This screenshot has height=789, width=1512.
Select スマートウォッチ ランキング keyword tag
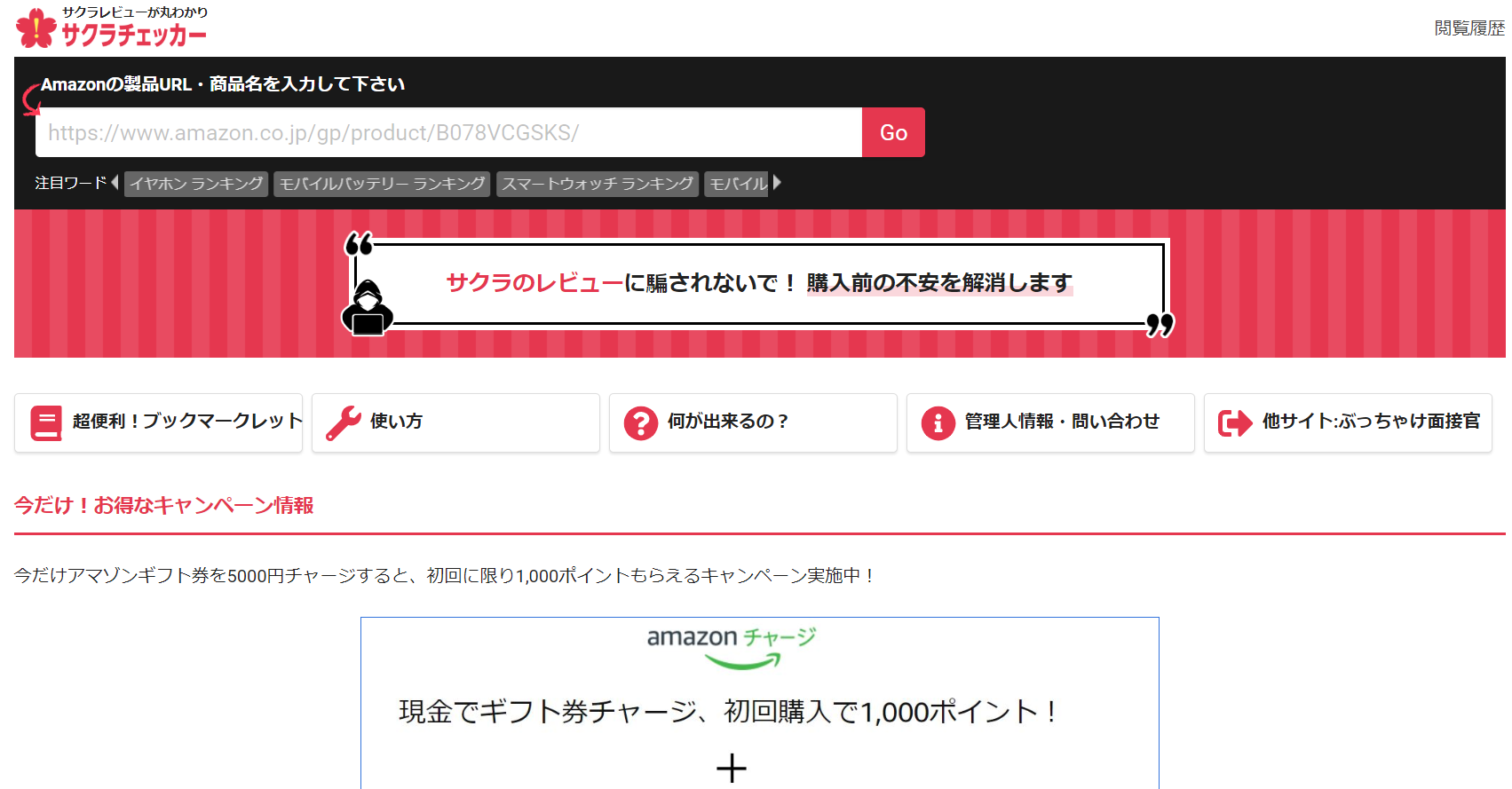click(x=598, y=184)
